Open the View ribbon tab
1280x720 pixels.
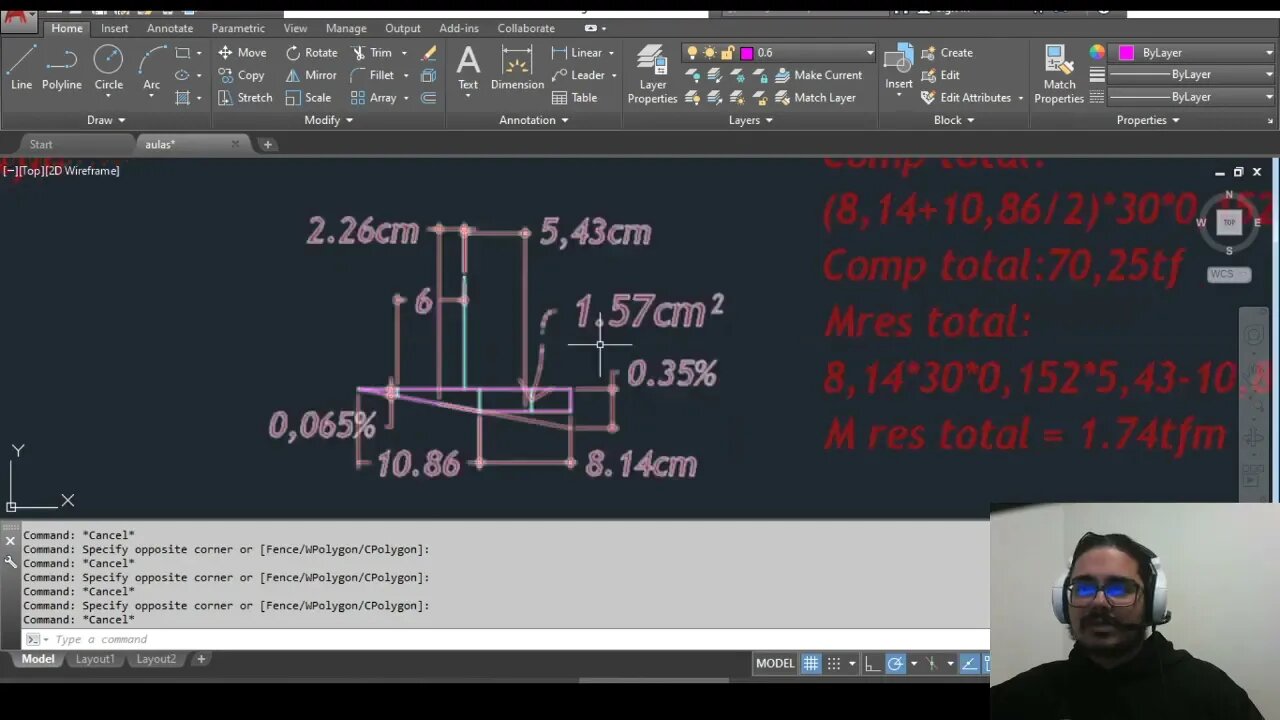(x=295, y=28)
